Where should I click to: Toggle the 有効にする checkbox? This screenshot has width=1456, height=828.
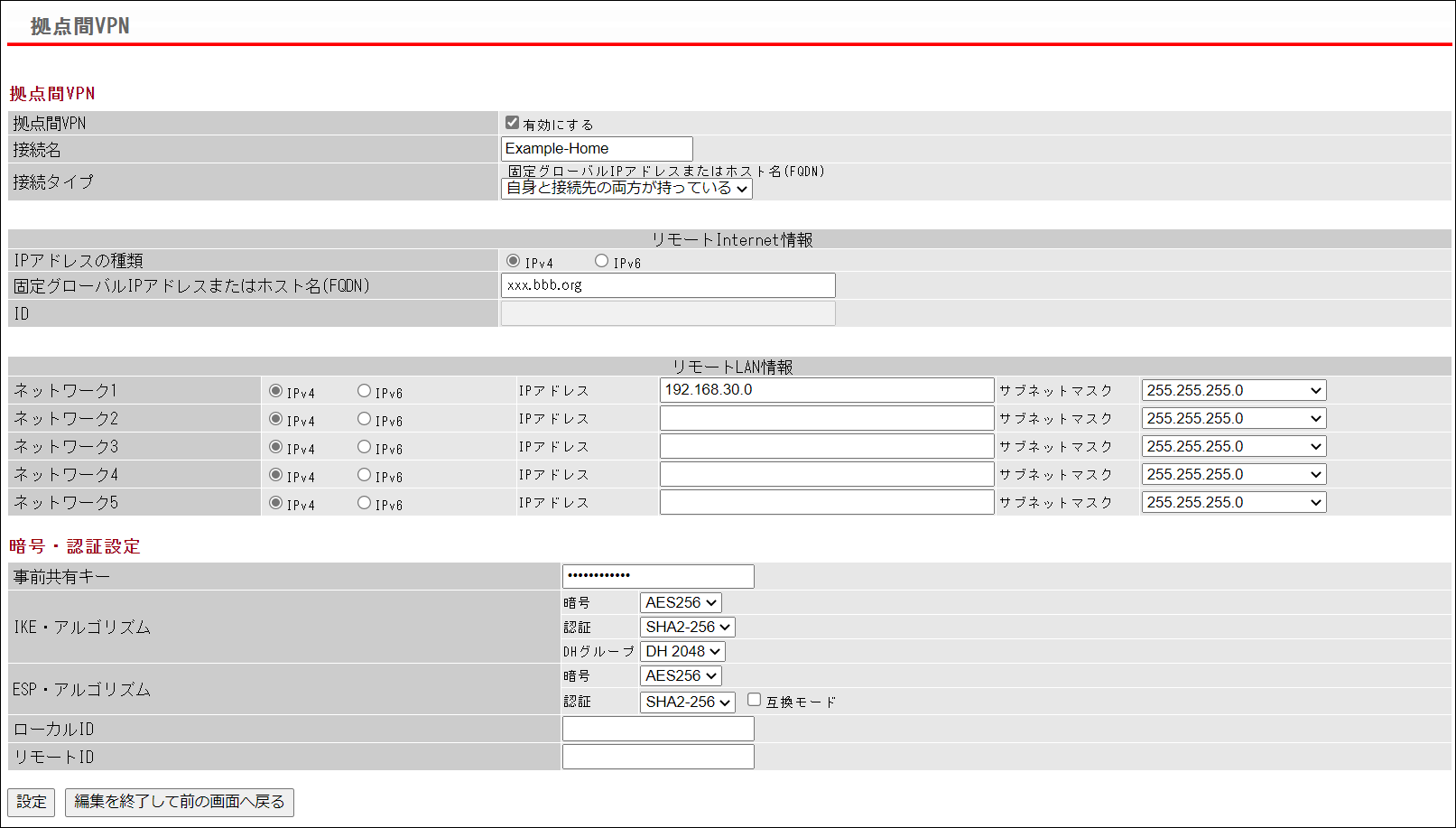[x=512, y=123]
